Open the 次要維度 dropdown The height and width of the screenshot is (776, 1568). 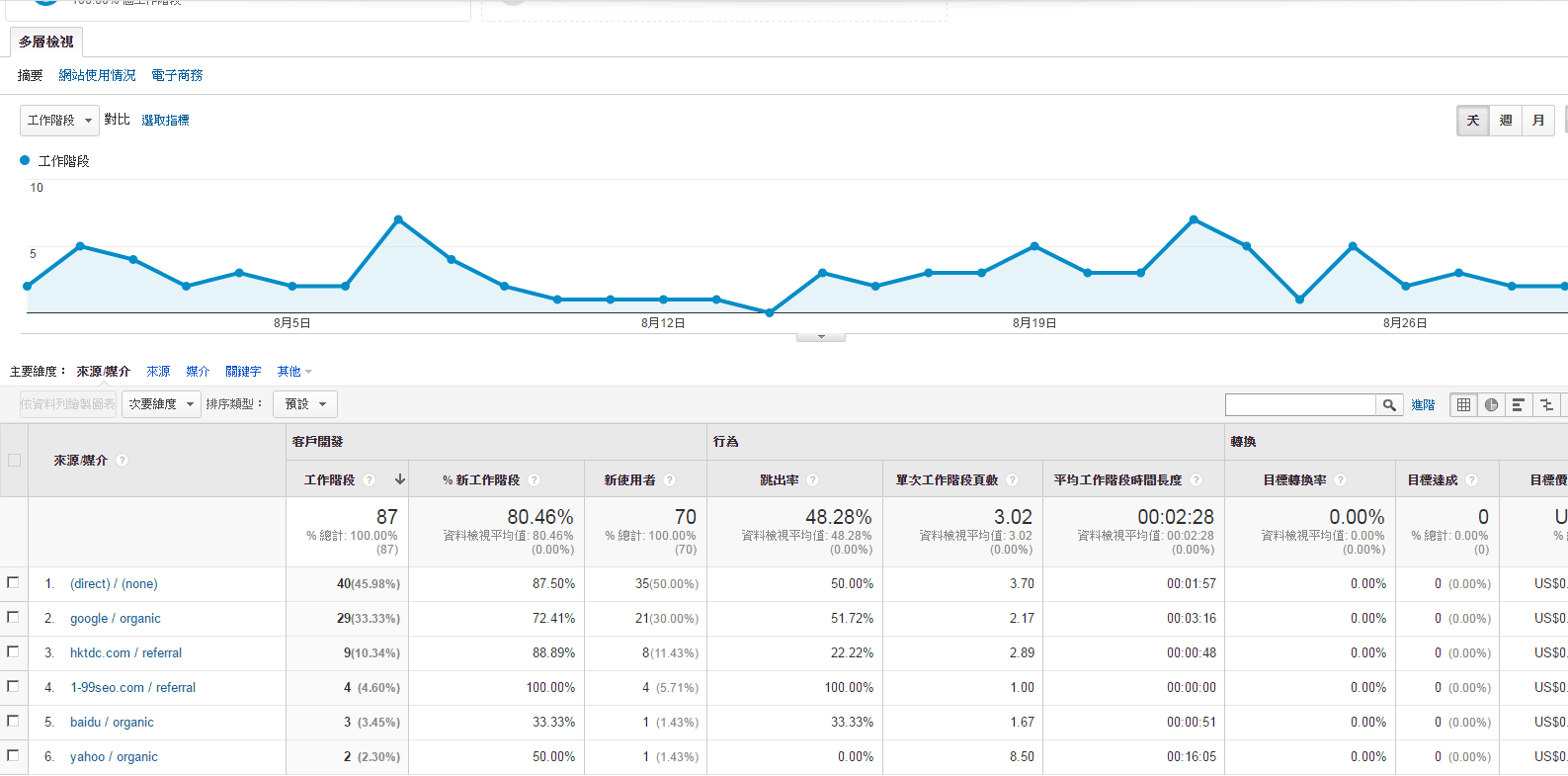point(161,404)
